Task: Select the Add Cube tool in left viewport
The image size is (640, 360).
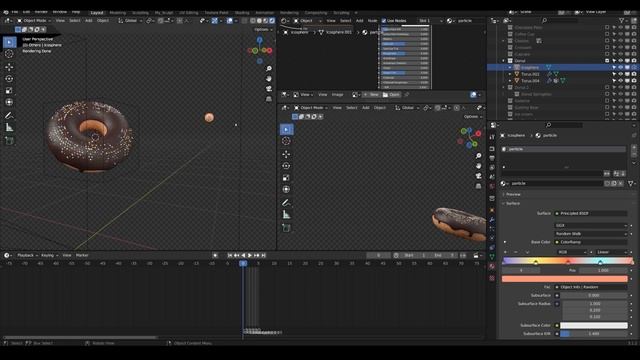Action: click(9, 141)
